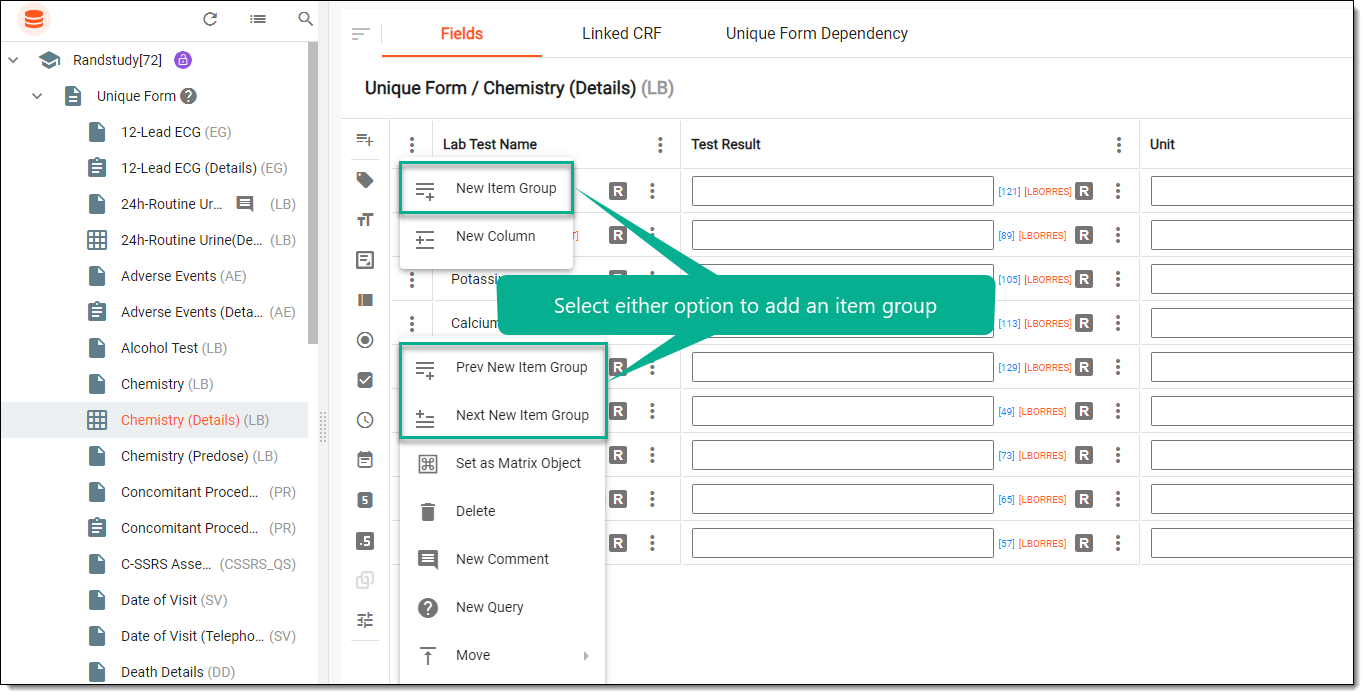Open Chemistry (Predose) form
Screen dimensions: 1366x697
[199, 456]
